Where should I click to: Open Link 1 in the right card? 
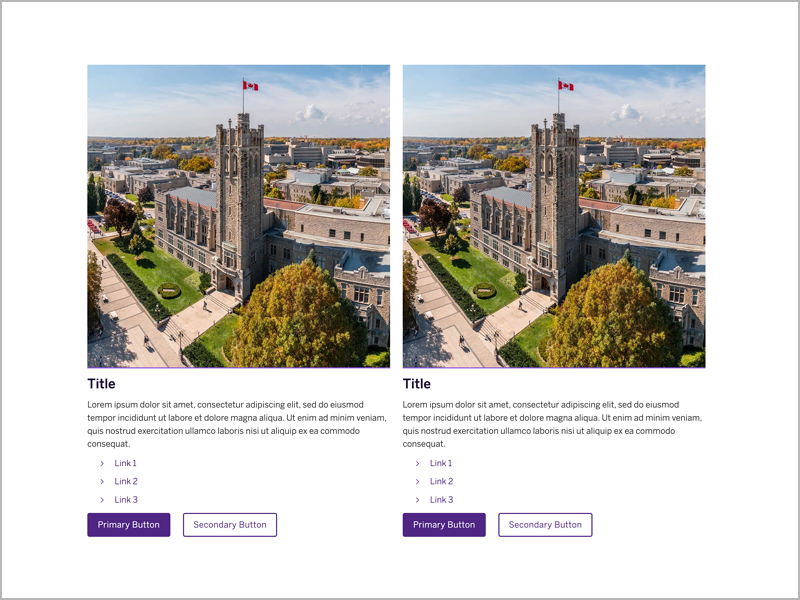click(x=441, y=464)
